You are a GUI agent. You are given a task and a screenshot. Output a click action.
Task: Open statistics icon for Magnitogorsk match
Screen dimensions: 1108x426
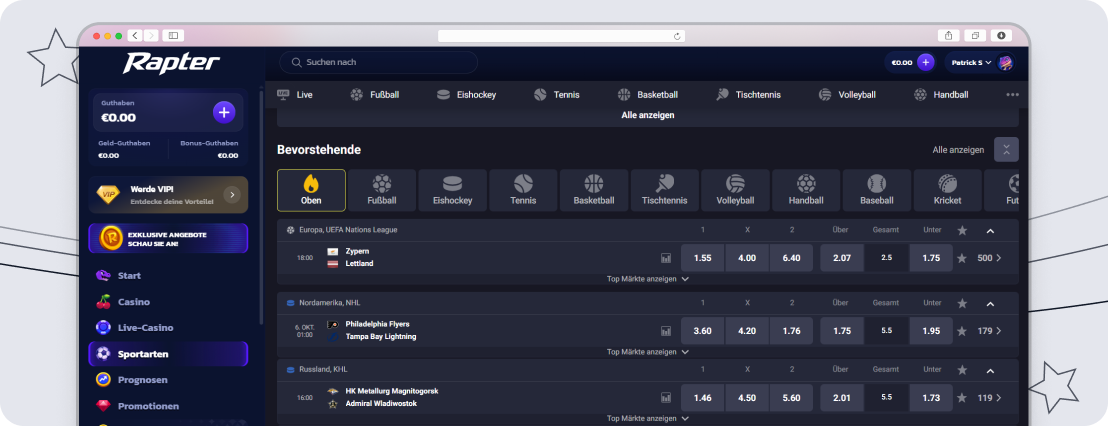[666, 398]
